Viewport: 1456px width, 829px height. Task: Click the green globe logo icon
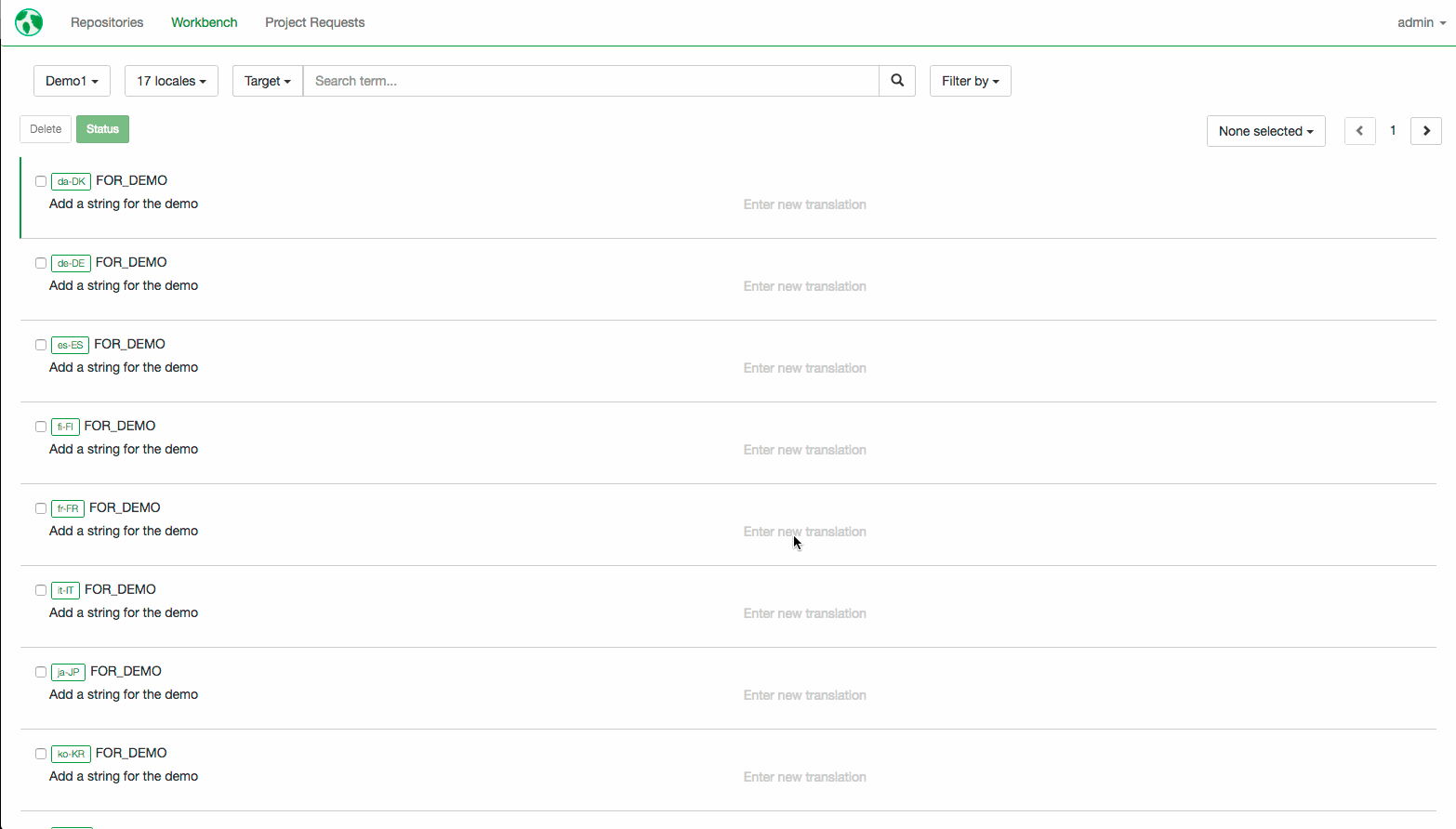pyautogui.click(x=29, y=21)
